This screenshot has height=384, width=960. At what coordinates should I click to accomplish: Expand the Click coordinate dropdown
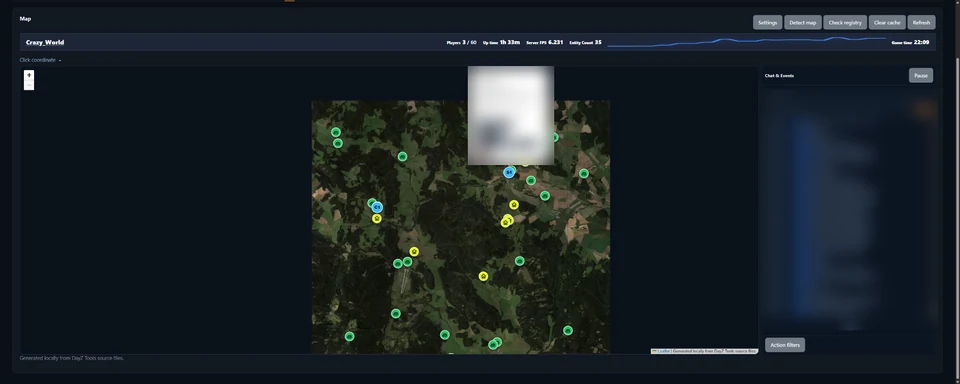click(x=40, y=60)
